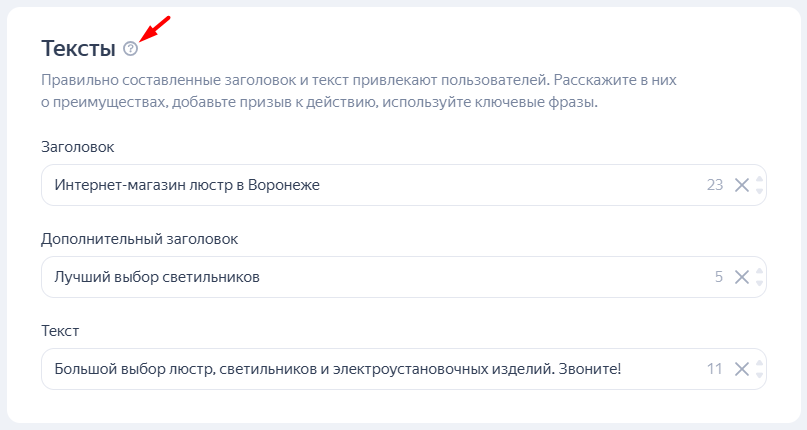Image resolution: width=807 pixels, height=430 pixels.
Task: Clear the Текст field with the X icon
Action: tap(742, 369)
